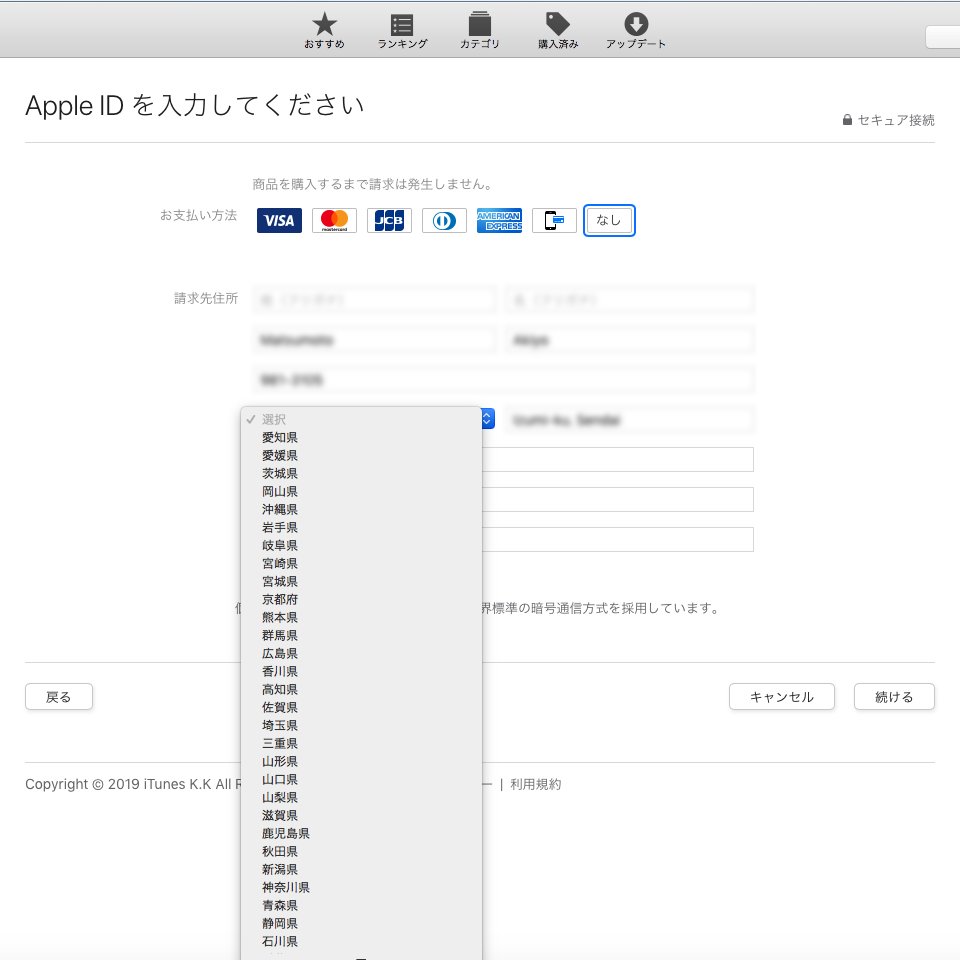
Task: Click the 続ける (Continue) button
Action: 894,697
